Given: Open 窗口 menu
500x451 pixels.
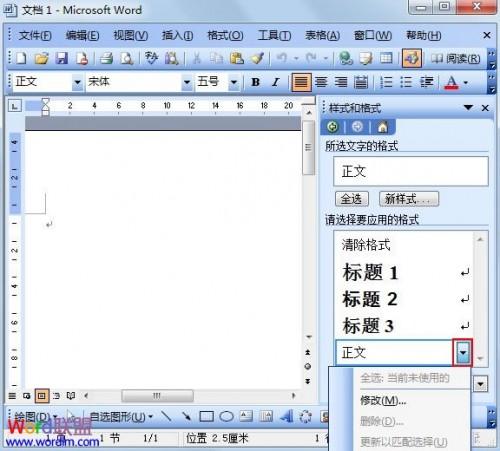Looking at the screenshot, I should (x=373, y=35).
